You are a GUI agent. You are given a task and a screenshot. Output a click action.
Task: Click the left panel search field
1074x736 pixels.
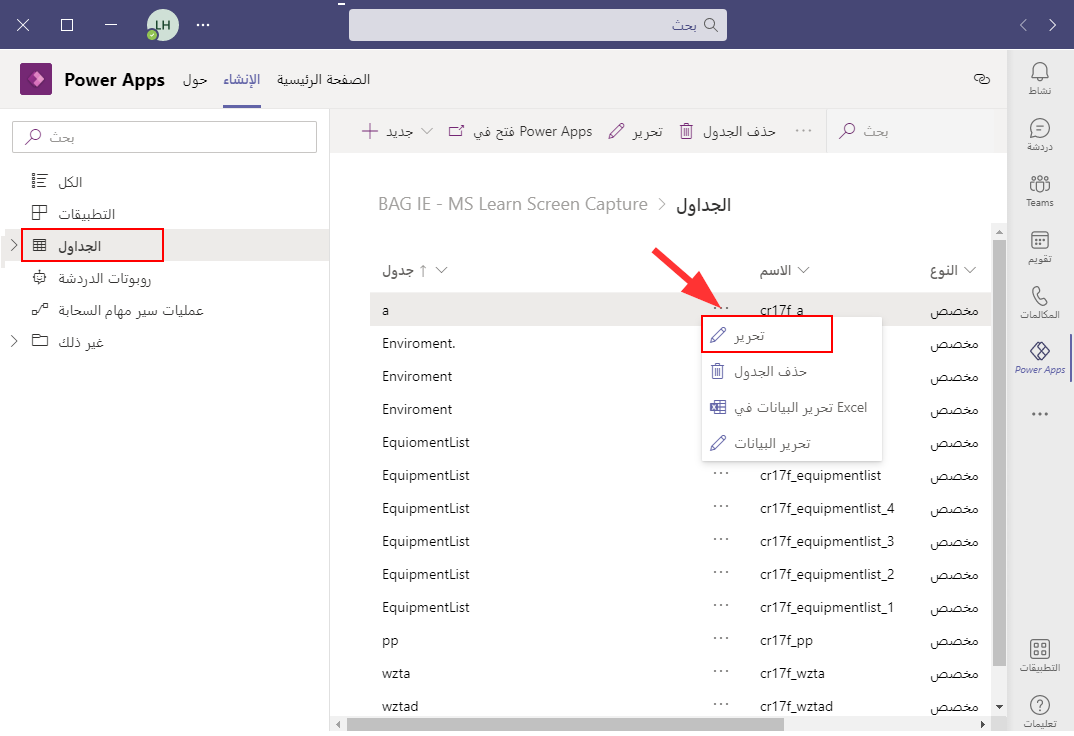click(x=164, y=137)
